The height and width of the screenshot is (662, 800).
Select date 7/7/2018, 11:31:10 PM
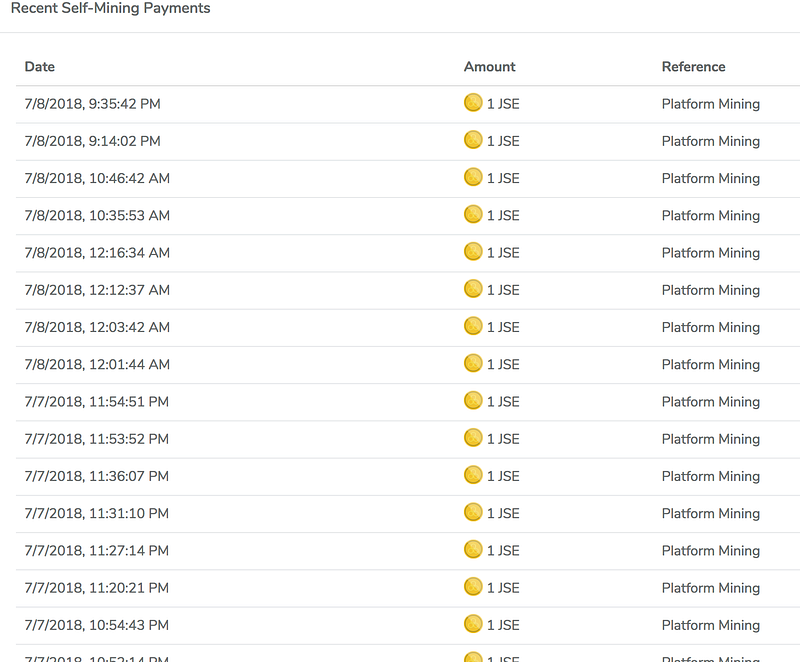pos(96,514)
